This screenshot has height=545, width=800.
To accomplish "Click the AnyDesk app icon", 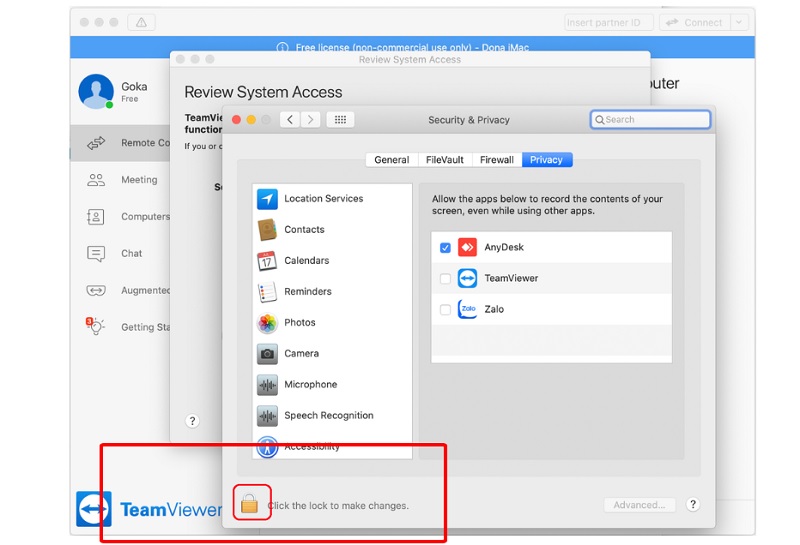I will click(x=467, y=247).
